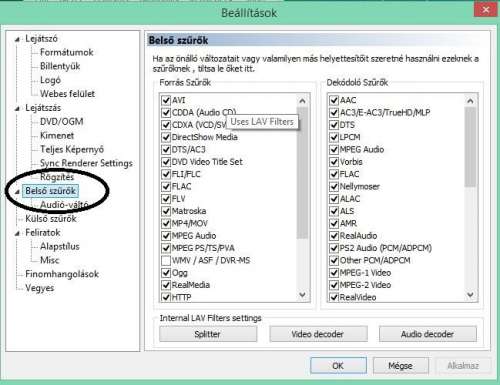Uncheck the FLI/FLC source filter
This screenshot has width=500, height=385.
click(166, 174)
